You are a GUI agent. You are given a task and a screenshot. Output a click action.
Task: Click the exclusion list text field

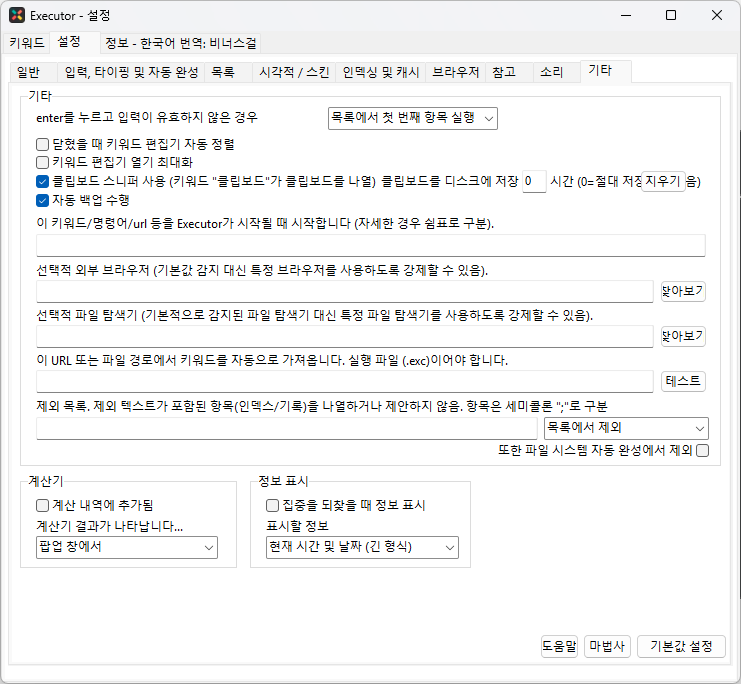click(287, 428)
